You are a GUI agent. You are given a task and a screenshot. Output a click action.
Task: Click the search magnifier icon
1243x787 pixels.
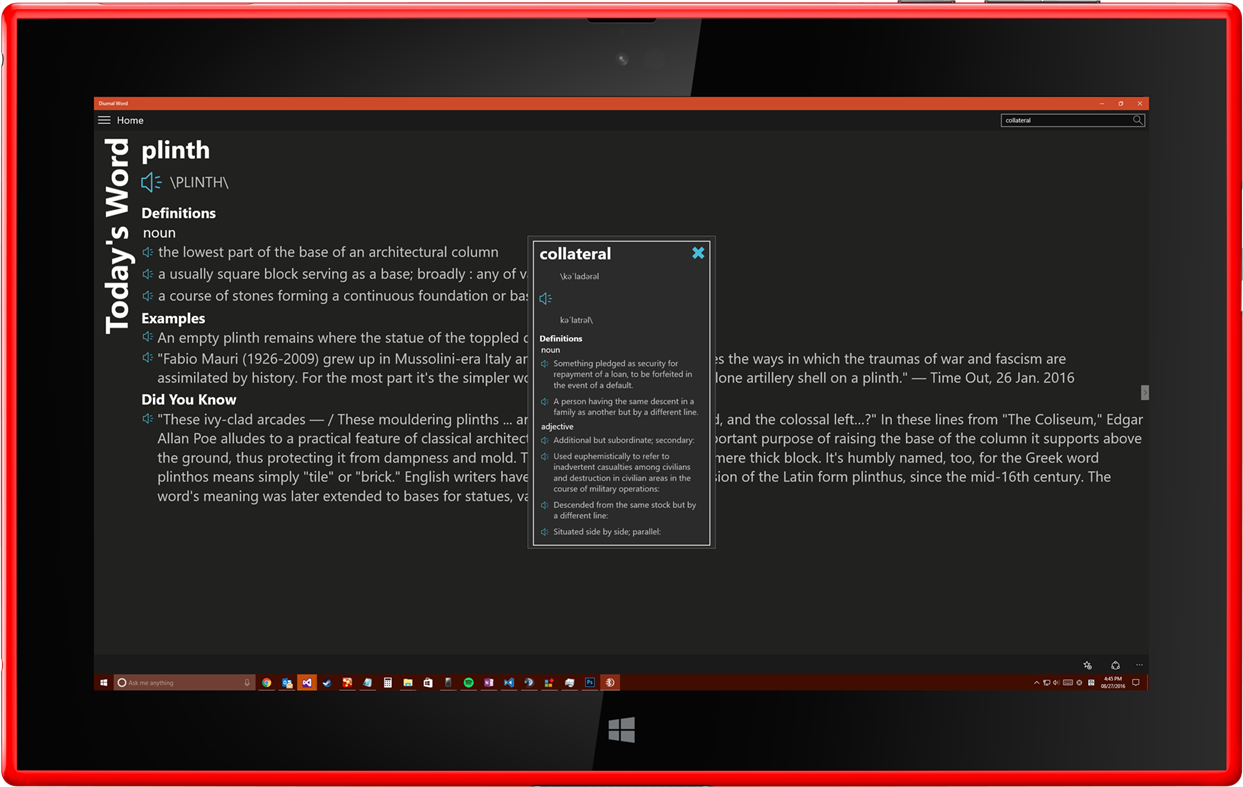(x=1137, y=119)
